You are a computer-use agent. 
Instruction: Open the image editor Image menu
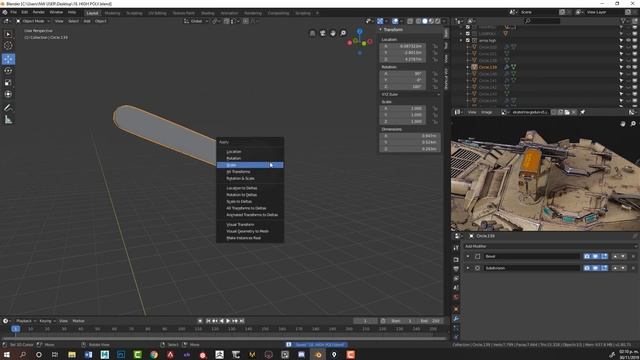click(486, 112)
